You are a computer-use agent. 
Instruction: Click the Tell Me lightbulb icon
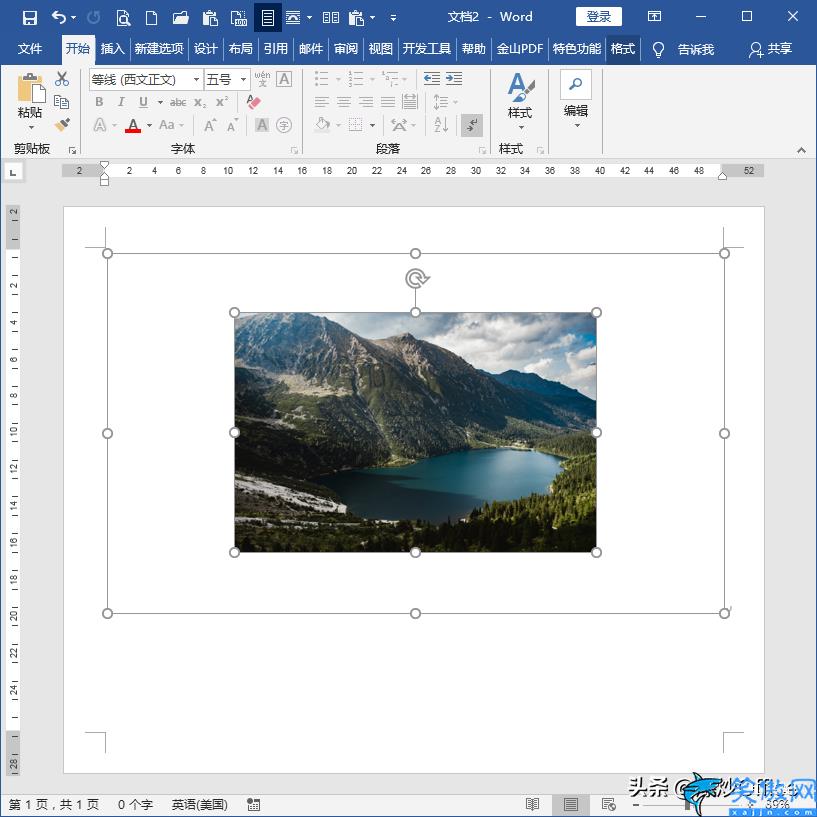pyautogui.click(x=658, y=49)
